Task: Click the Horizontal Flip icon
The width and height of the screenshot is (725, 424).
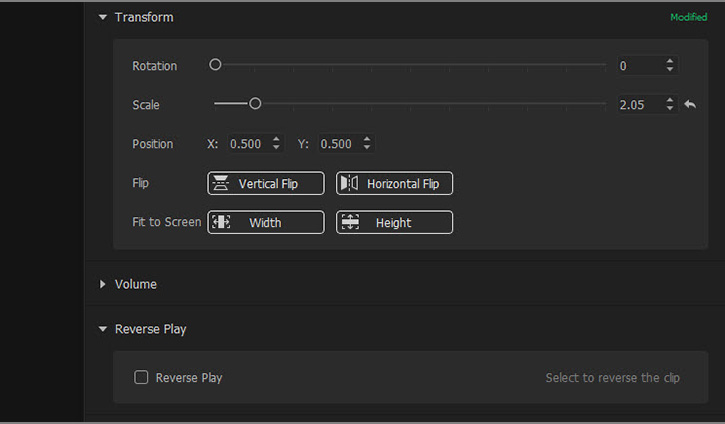Action: click(x=348, y=183)
